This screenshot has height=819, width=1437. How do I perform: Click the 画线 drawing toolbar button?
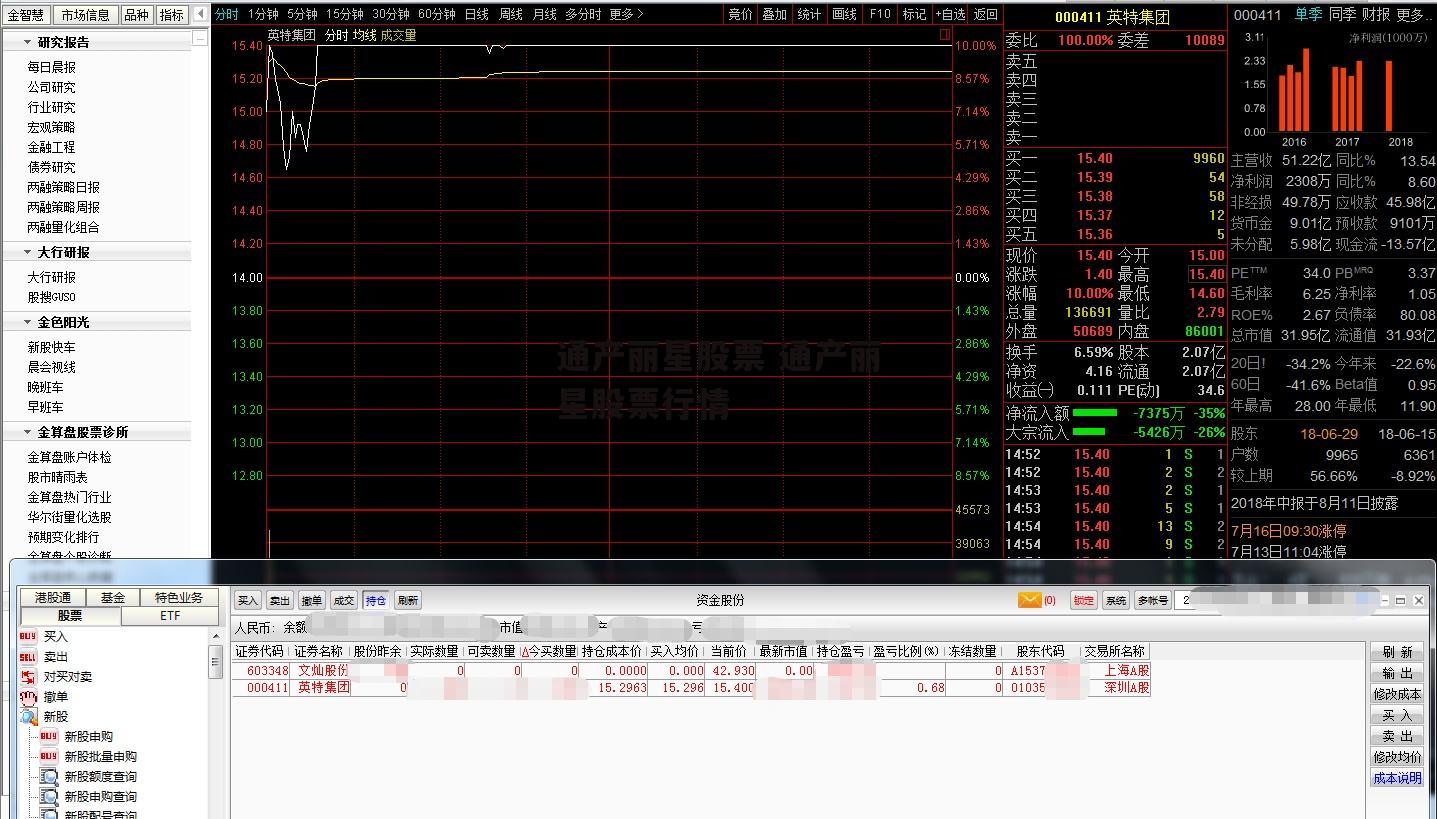pos(845,14)
